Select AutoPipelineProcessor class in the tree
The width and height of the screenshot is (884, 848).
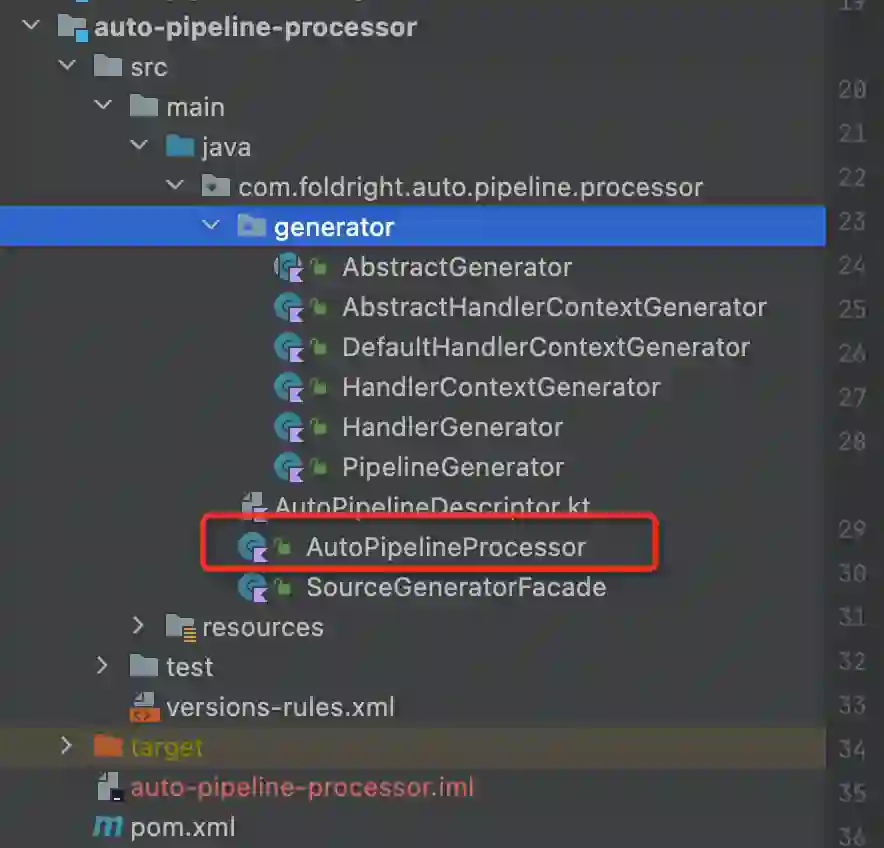(x=445, y=547)
